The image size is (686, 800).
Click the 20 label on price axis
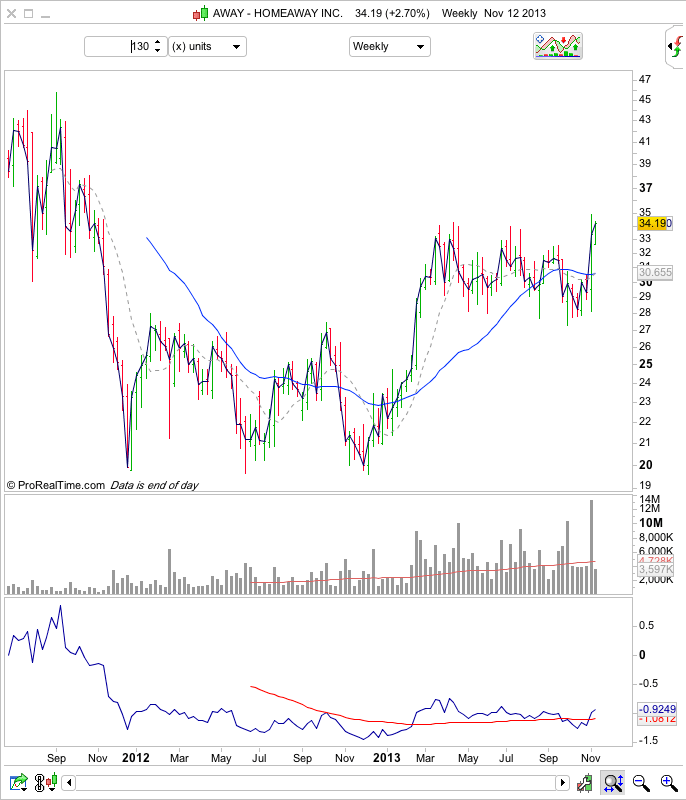[646, 465]
